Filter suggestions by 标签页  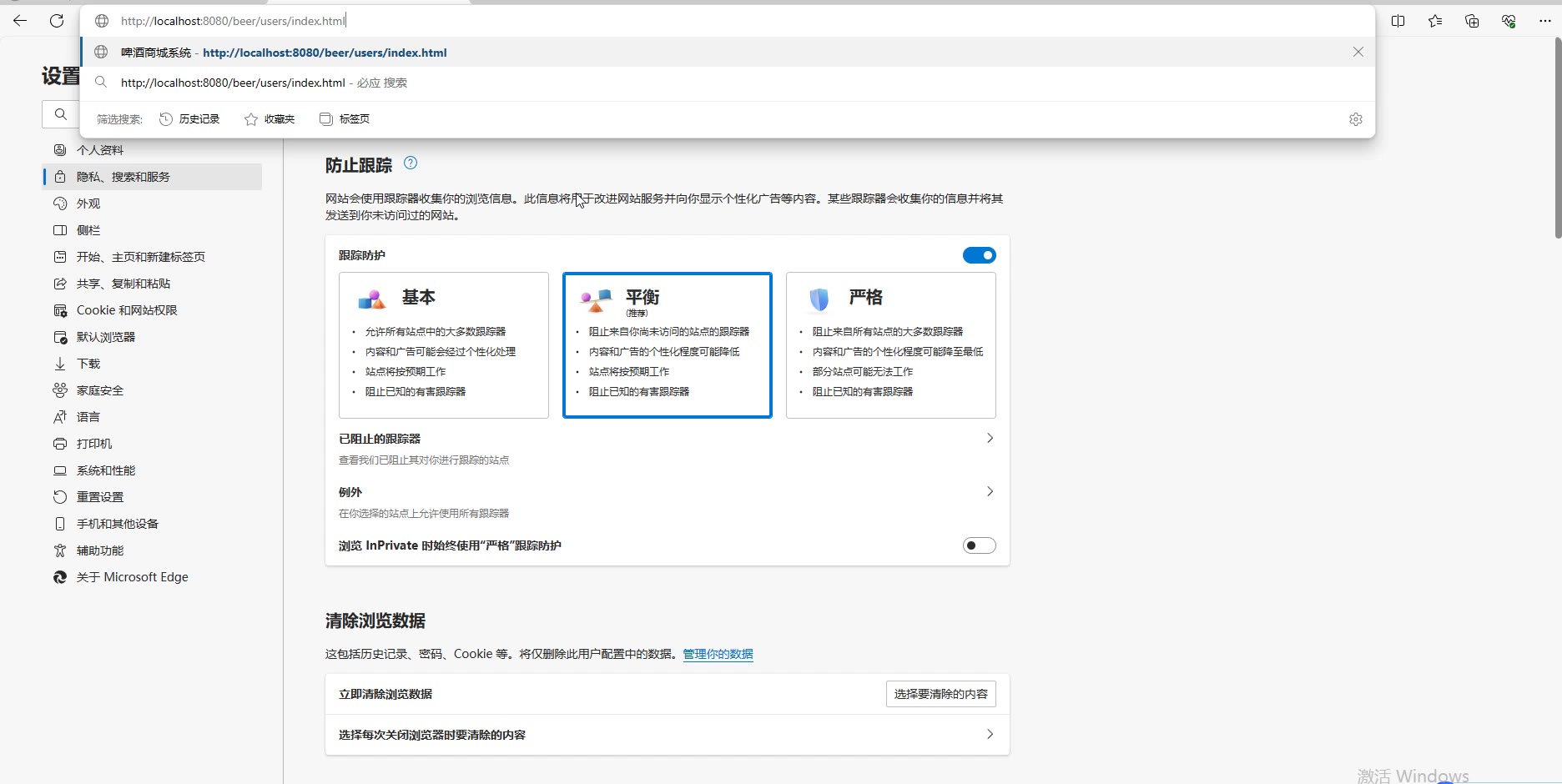tap(345, 119)
